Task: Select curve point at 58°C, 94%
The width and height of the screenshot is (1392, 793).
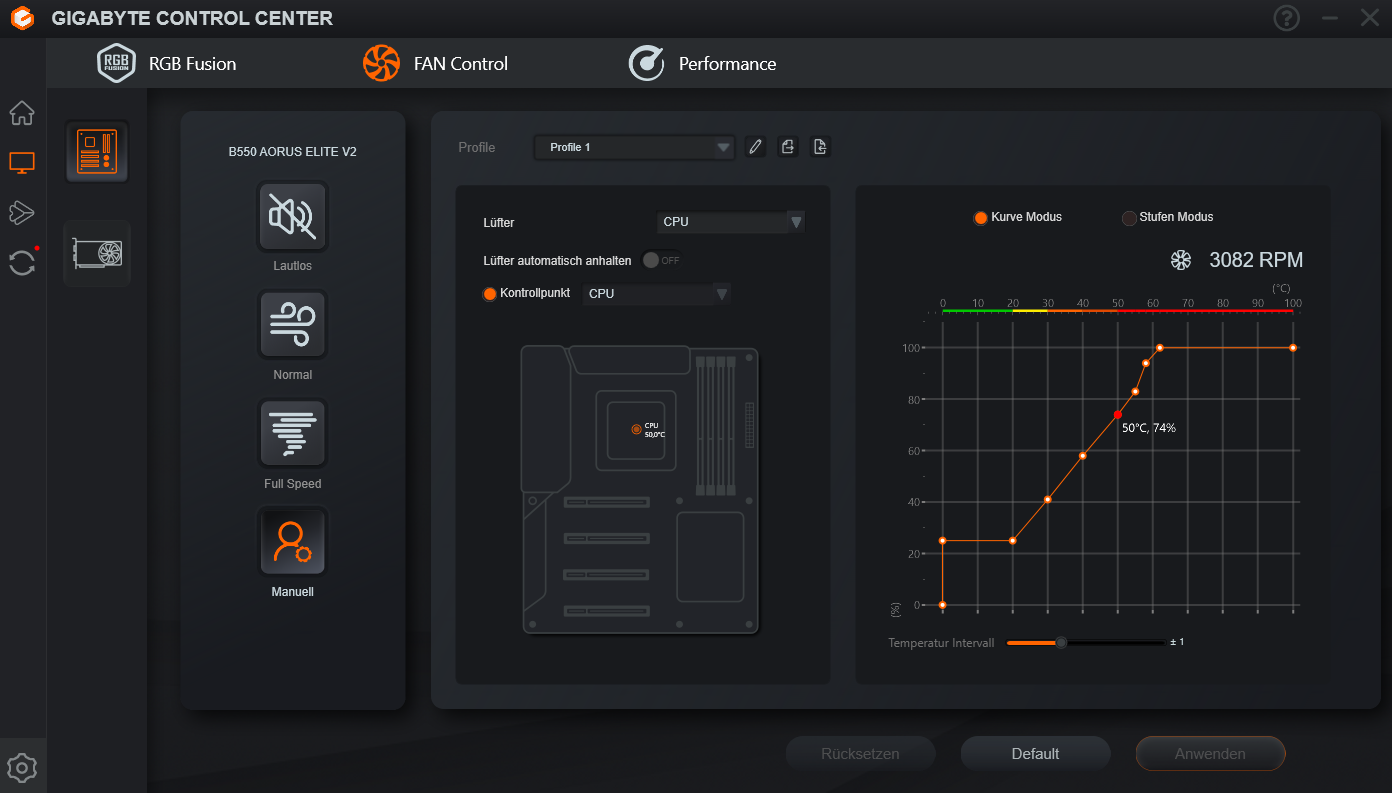Action: pyautogui.click(x=1145, y=363)
